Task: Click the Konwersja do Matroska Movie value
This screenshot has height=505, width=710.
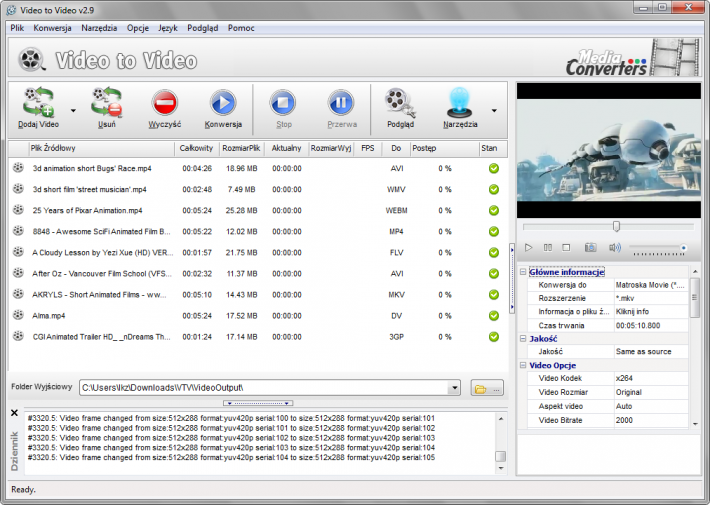Action: [x=650, y=285]
